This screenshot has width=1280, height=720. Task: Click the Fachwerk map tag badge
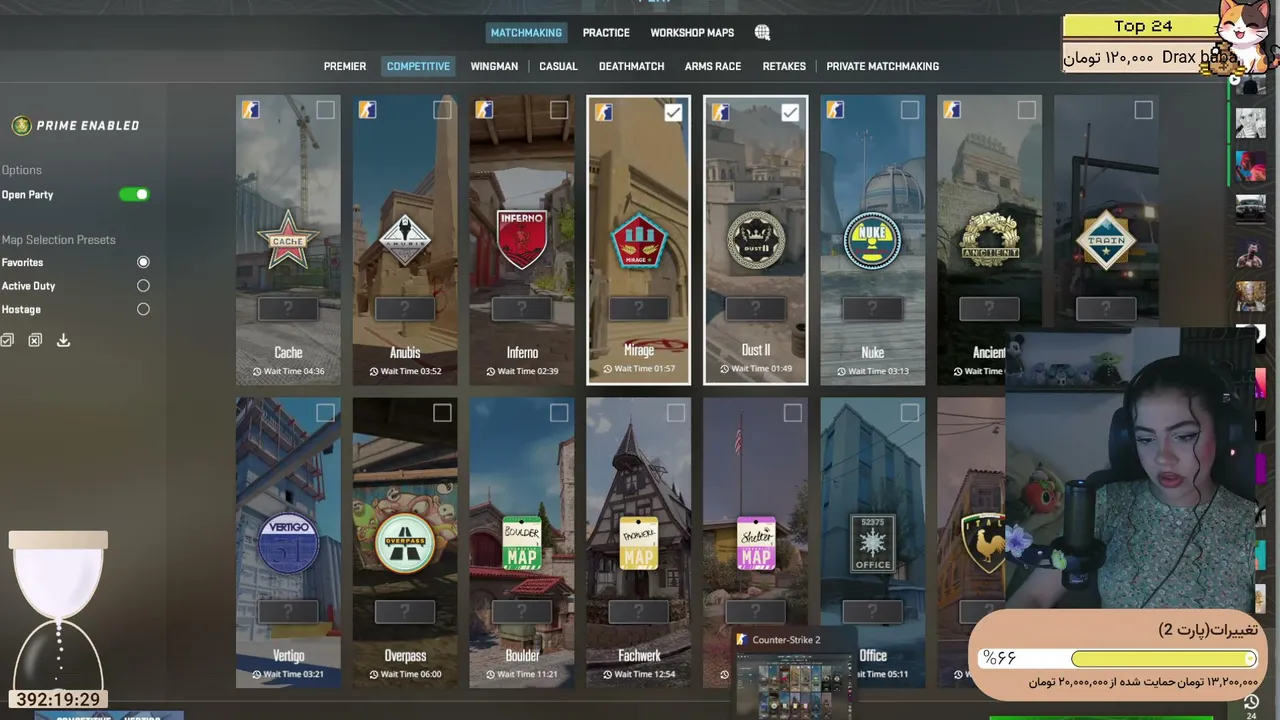(x=639, y=544)
